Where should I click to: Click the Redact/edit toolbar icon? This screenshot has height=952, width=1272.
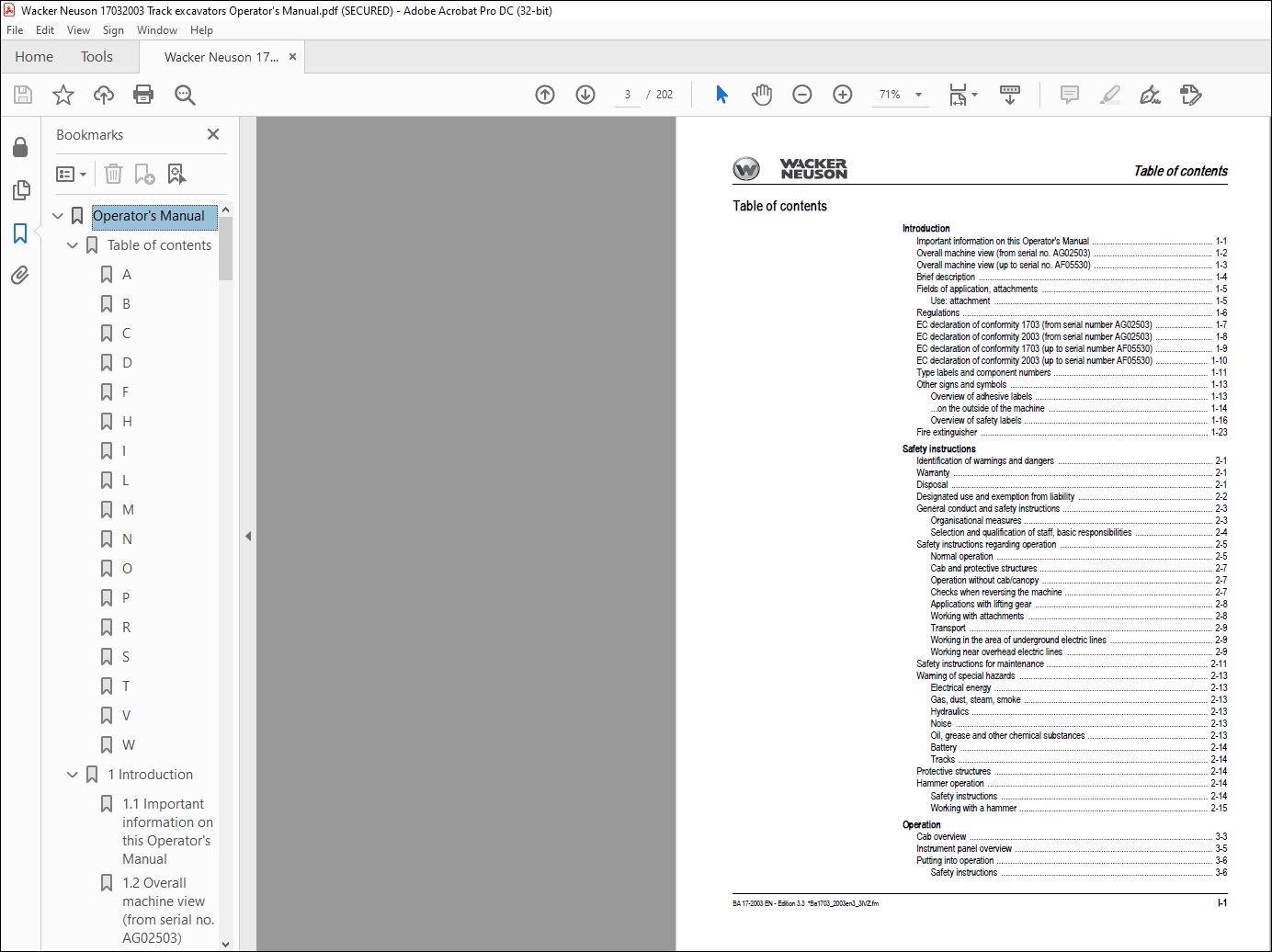(1191, 95)
